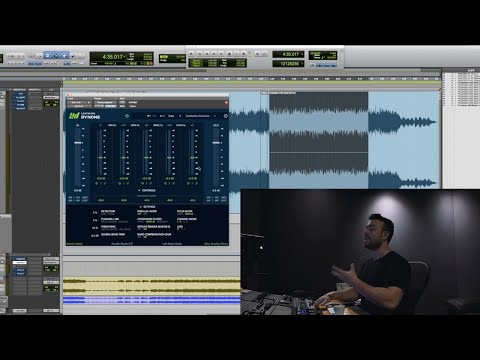Adjust the third band range fader

(146, 157)
